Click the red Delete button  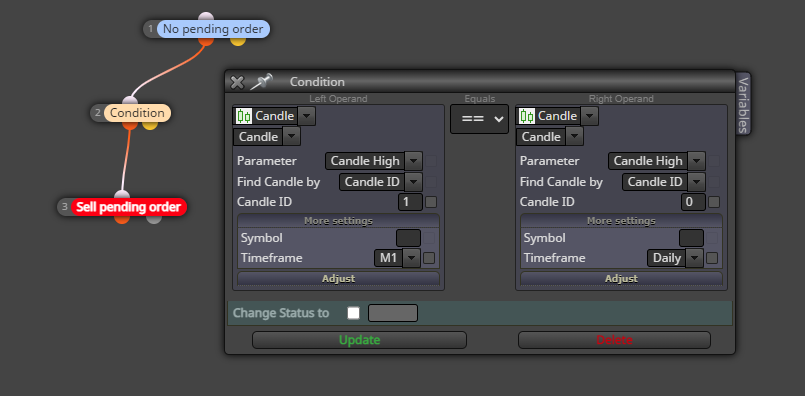click(x=615, y=340)
